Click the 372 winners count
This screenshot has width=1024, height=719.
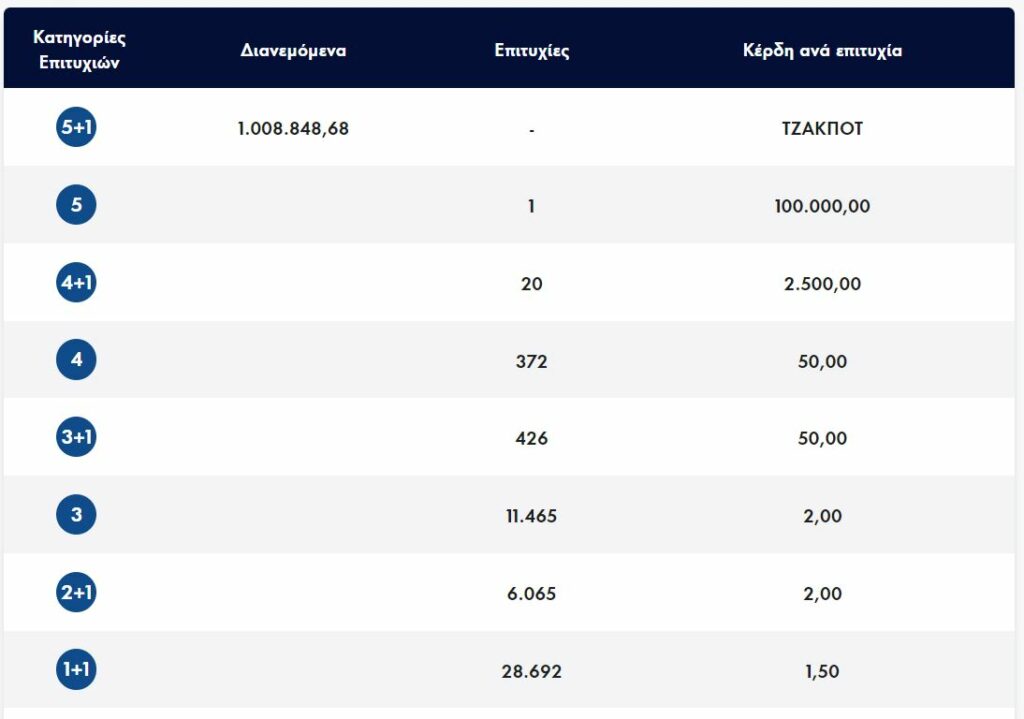(532, 361)
